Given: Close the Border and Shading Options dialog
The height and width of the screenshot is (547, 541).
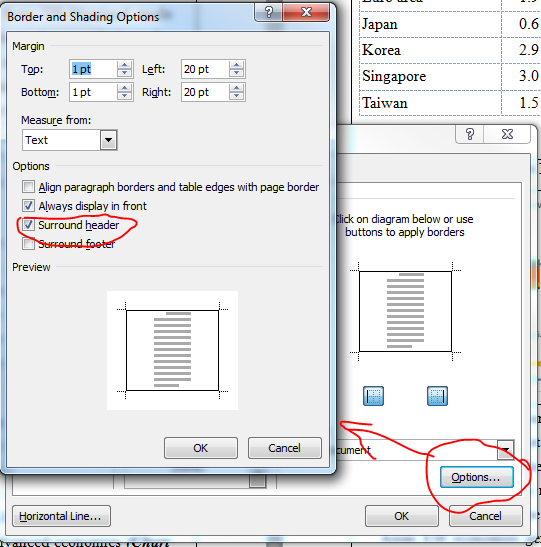Looking at the screenshot, I should pos(306,13).
